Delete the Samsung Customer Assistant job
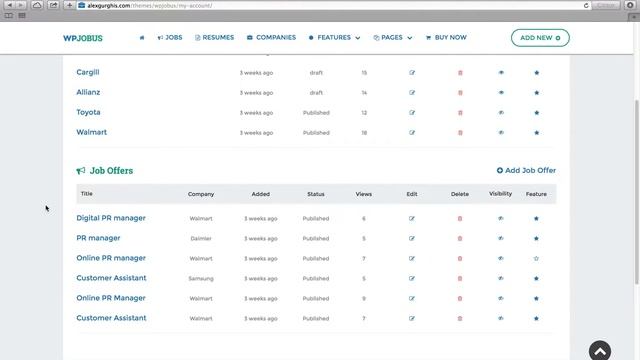The width and height of the screenshot is (640, 360). coord(460,278)
